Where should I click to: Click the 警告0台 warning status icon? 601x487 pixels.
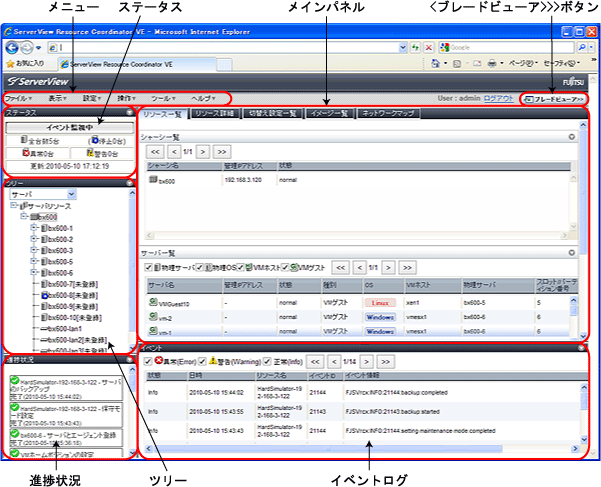(x=90, y=152)
